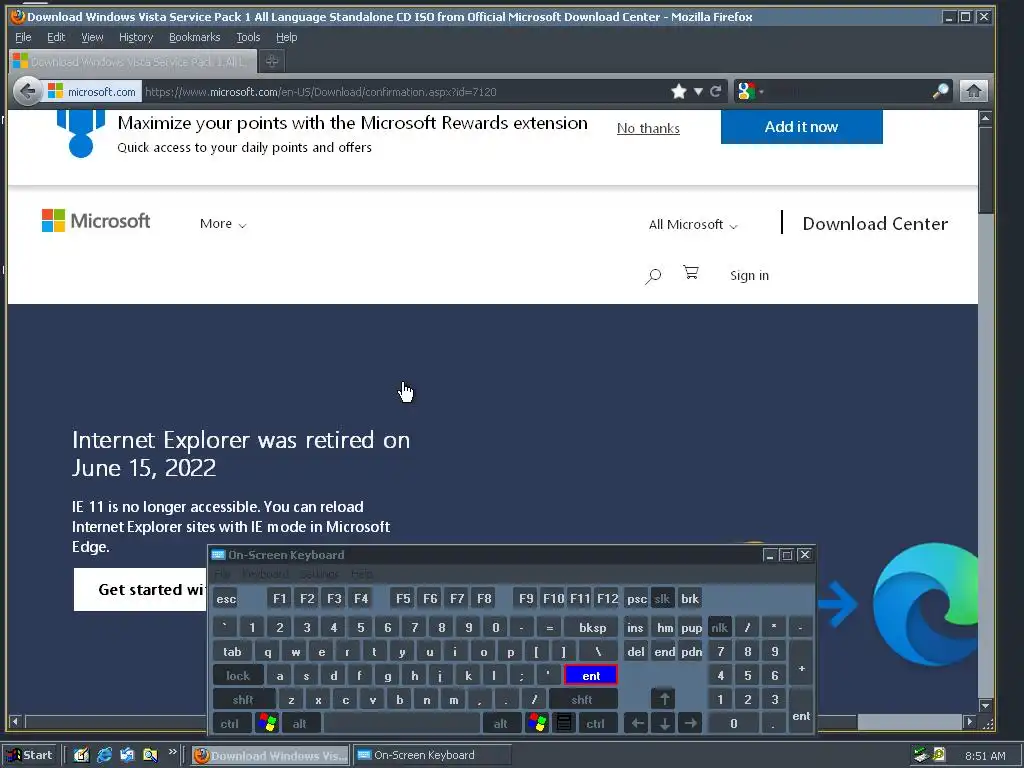Click the vertical scrollbar thumb of the page
Screen dimensions: 1024x768
[x=985, y=170]
